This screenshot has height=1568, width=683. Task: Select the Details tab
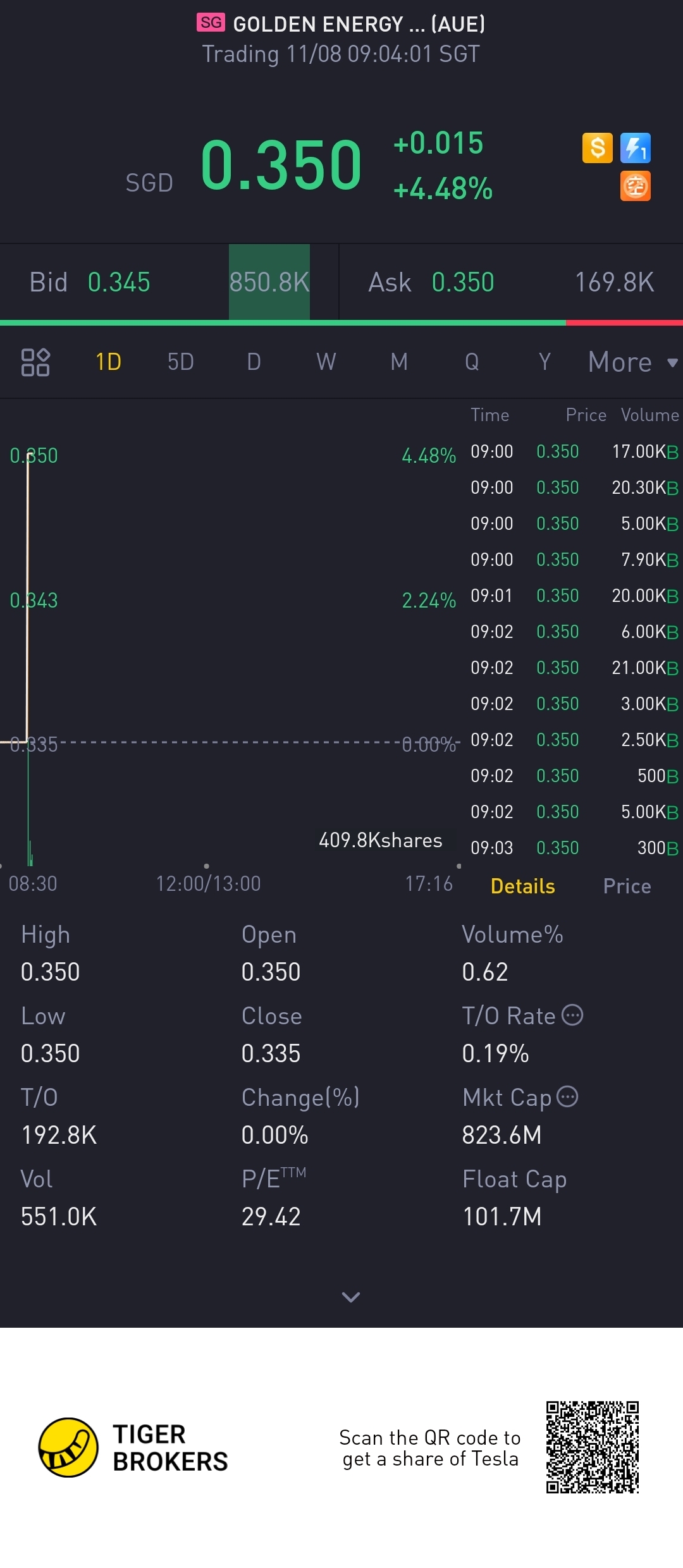click(x=522, y=886)
